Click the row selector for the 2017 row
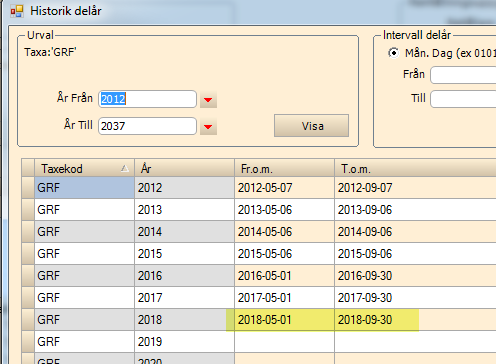496x364 pixels. click(28, 298)
